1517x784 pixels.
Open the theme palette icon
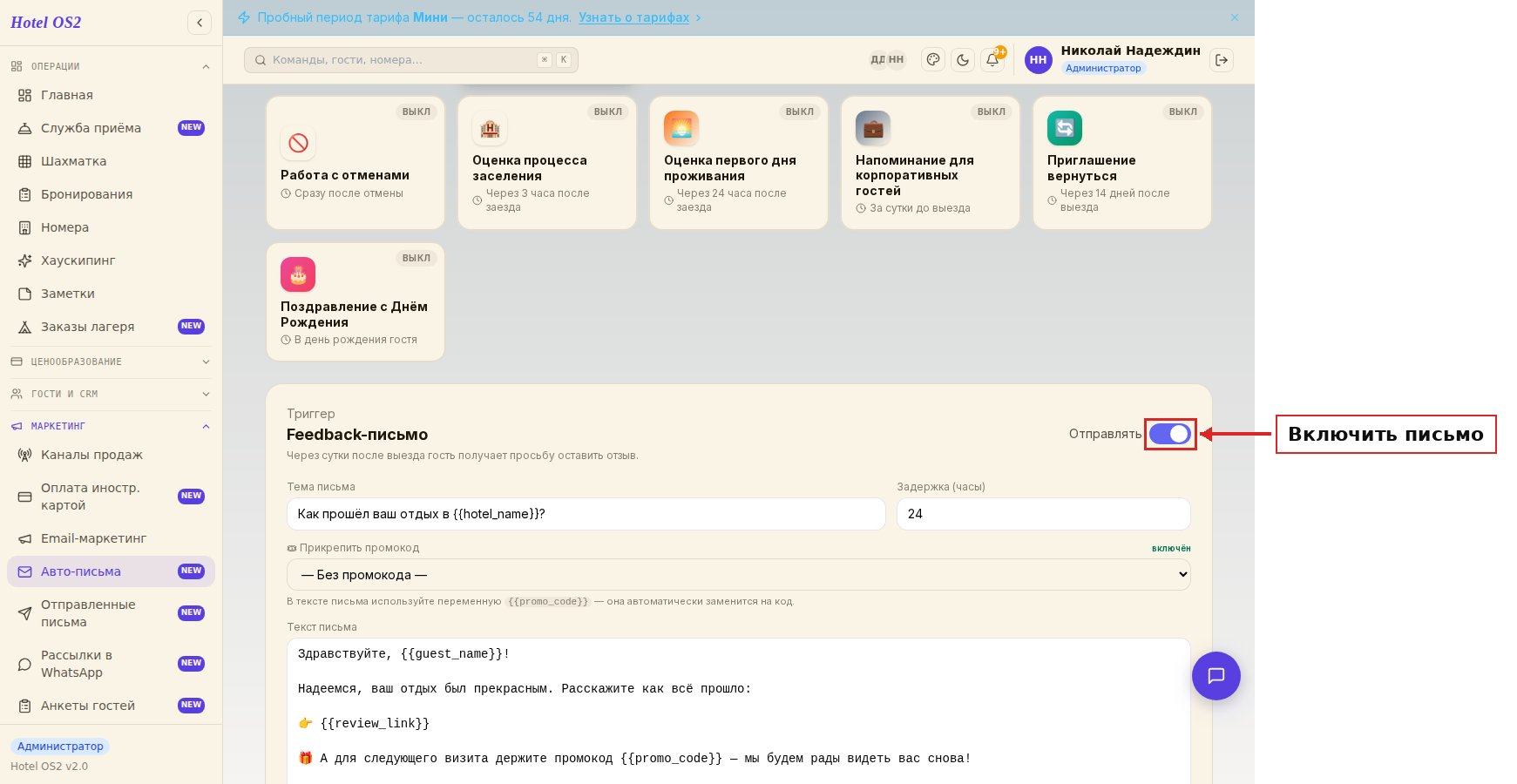point(933,60)
